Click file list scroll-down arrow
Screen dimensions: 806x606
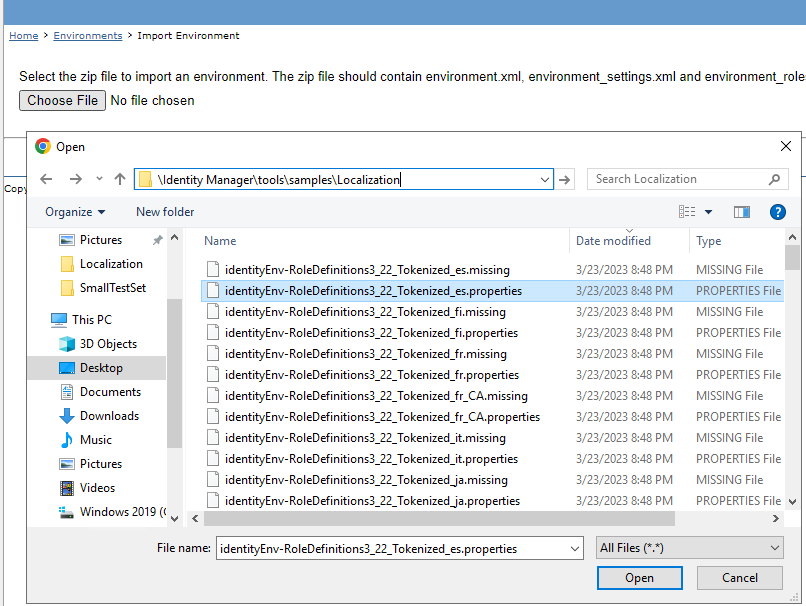(x=792, y=502)
